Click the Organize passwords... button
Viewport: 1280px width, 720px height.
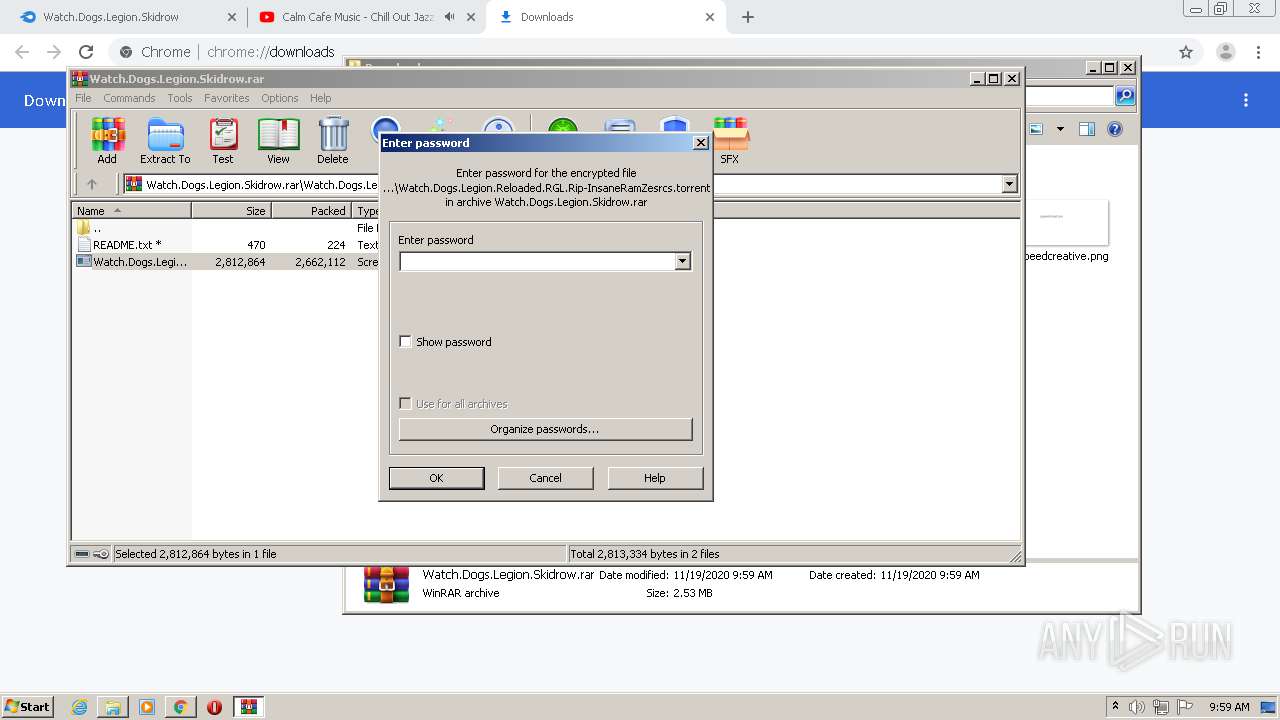tap(545, 429)
